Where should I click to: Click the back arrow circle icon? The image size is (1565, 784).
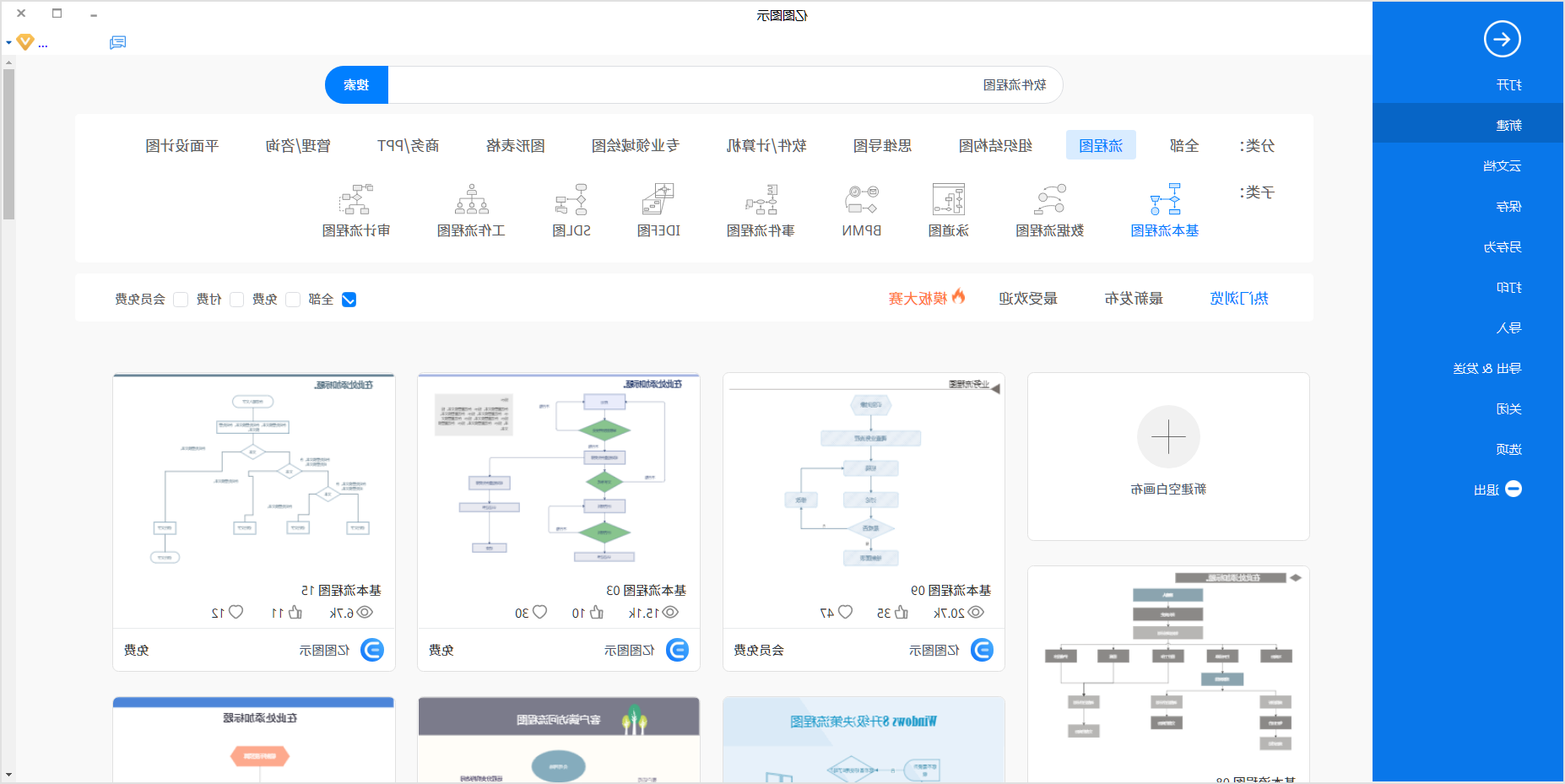pyautogui.click(x=1503, y=39)
